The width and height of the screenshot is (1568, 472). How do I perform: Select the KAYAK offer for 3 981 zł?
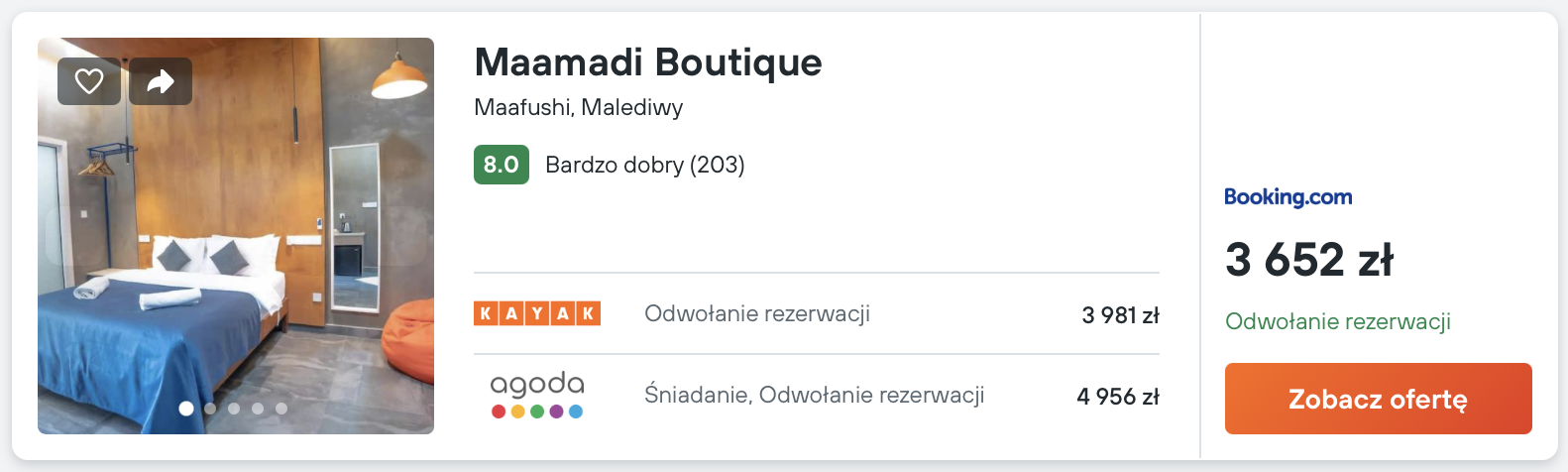(x=1120, y=315)
